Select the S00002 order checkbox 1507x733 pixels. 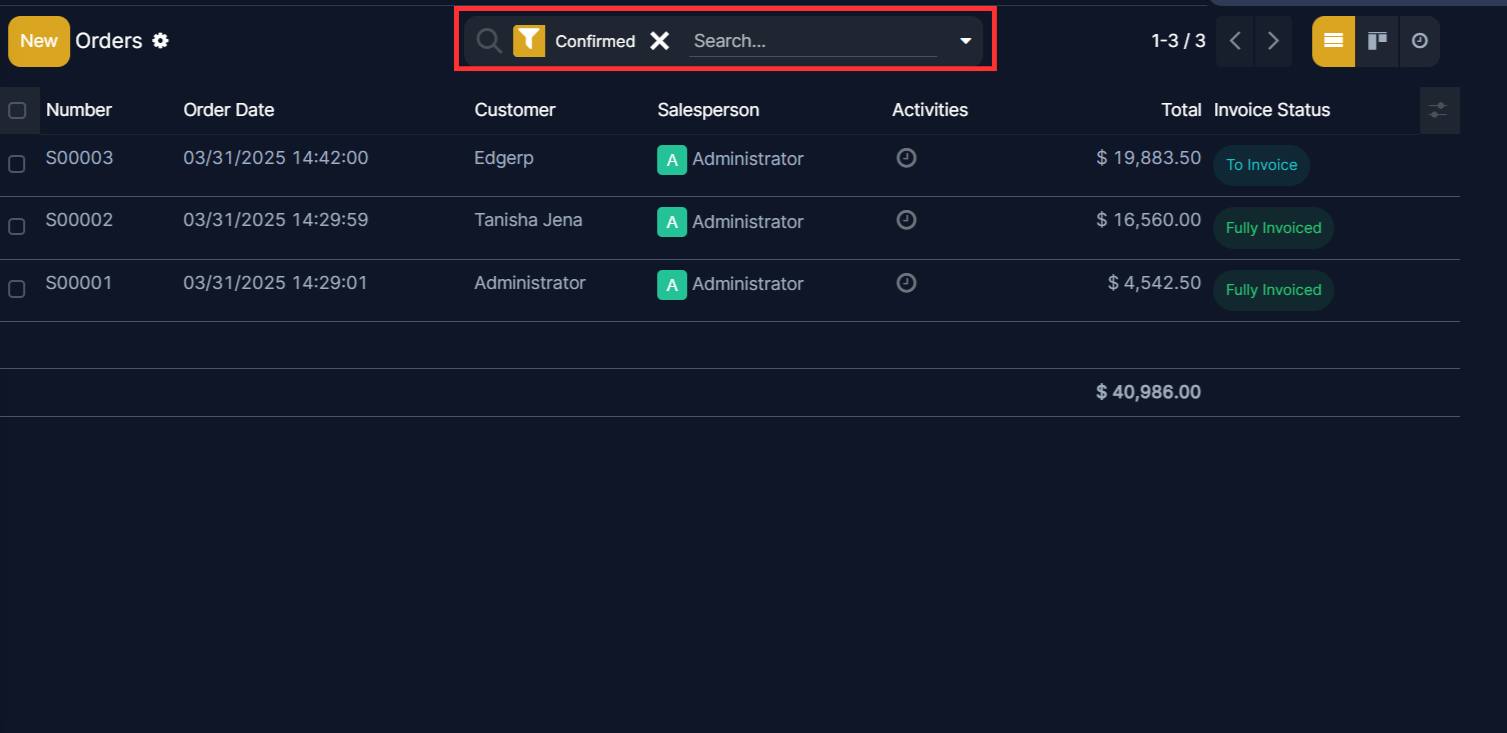coord(17,227)
